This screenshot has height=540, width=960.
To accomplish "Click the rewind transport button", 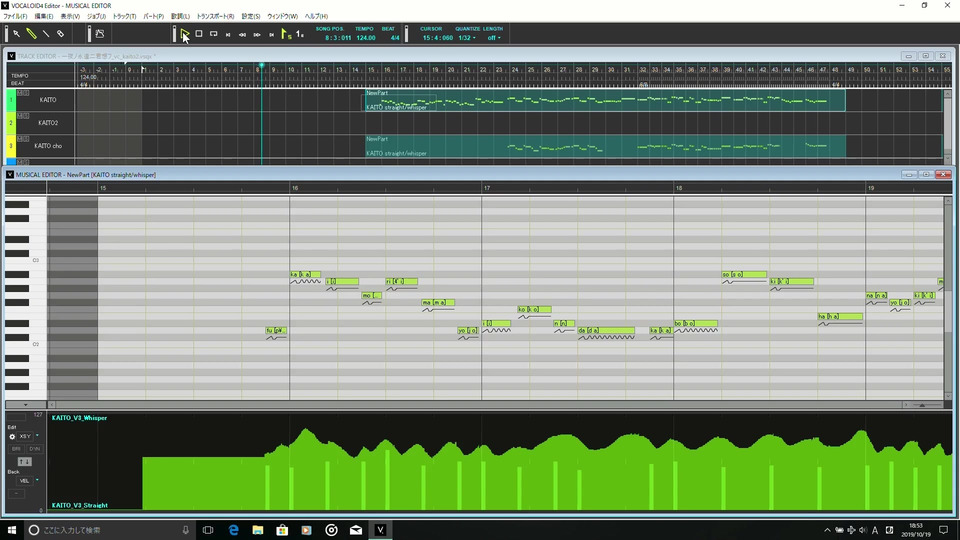I will tap(242, 34).
